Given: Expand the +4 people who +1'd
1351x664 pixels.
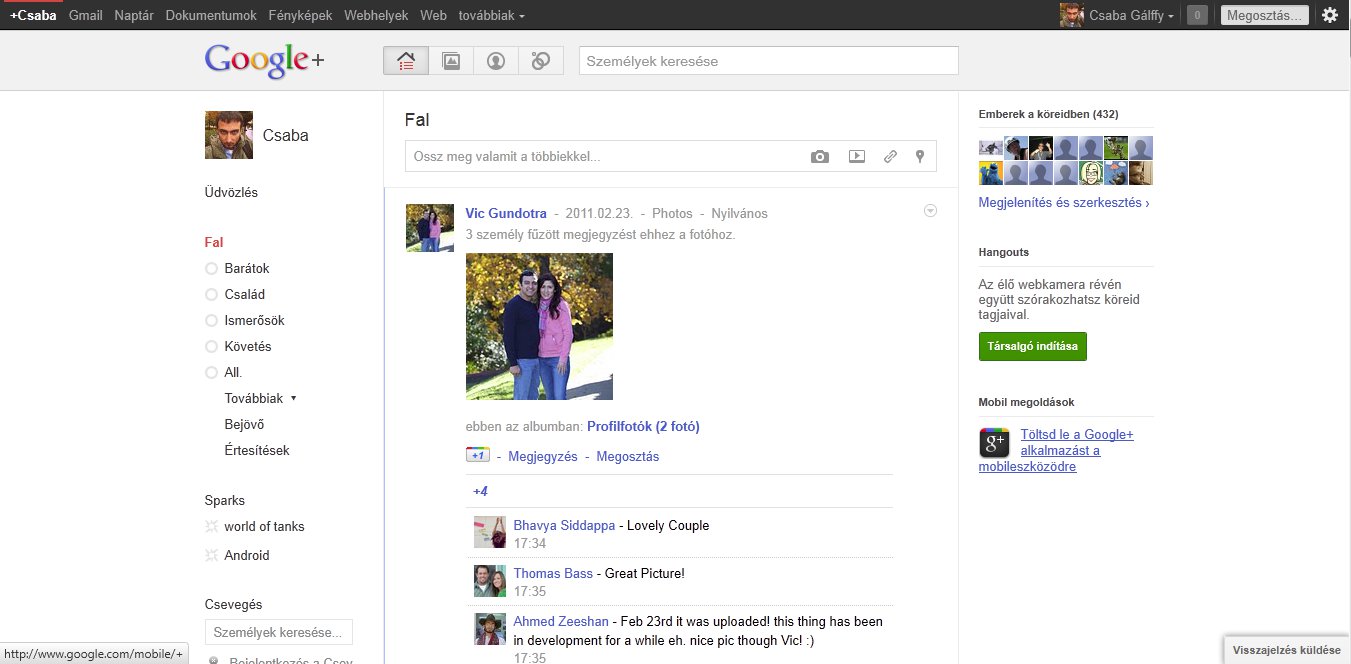Looking at the screenshot, I should 480,491.
